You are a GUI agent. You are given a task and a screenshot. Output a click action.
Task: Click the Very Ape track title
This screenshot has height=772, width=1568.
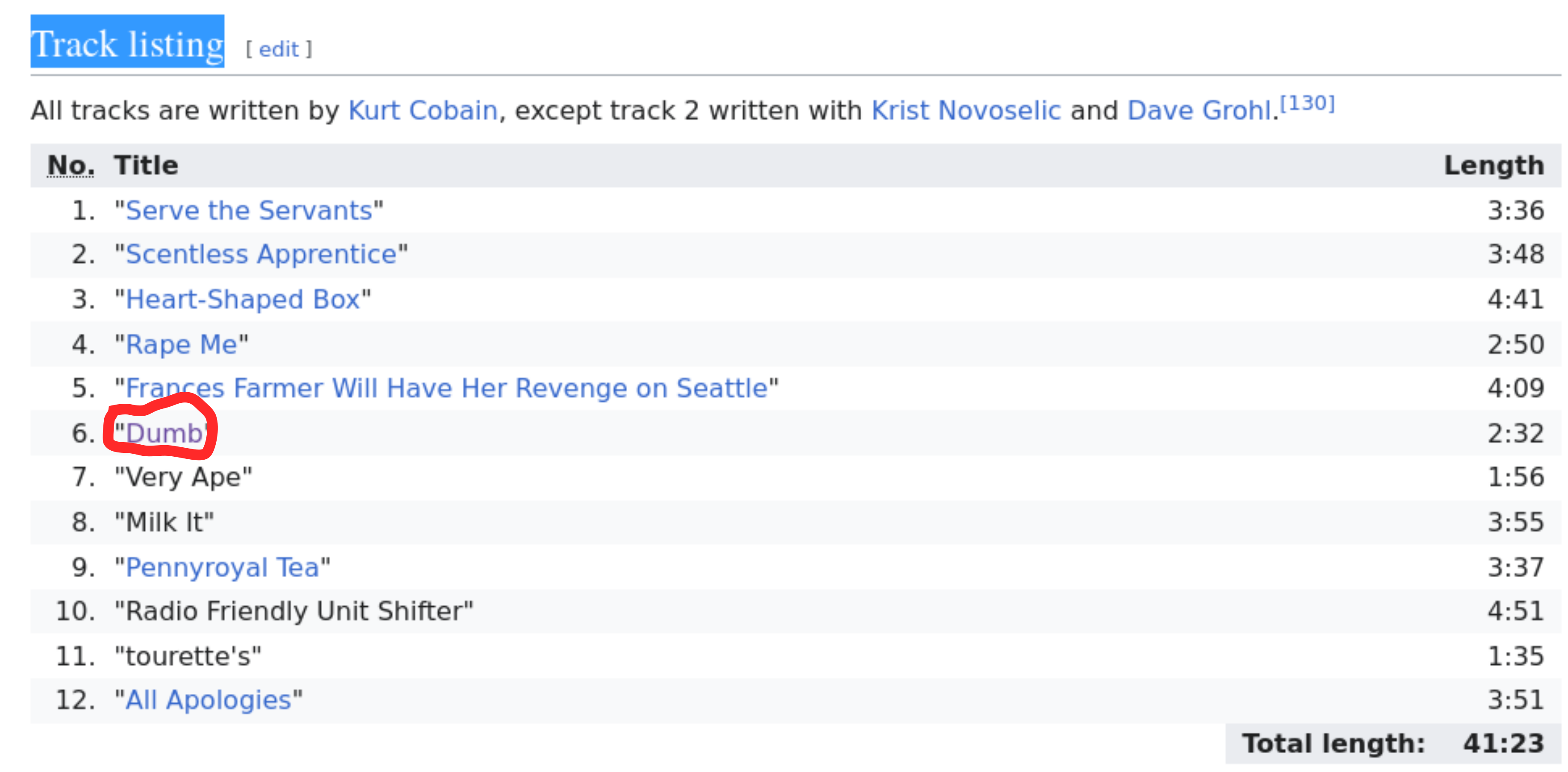pyautogui.click(x=183, y=477)
